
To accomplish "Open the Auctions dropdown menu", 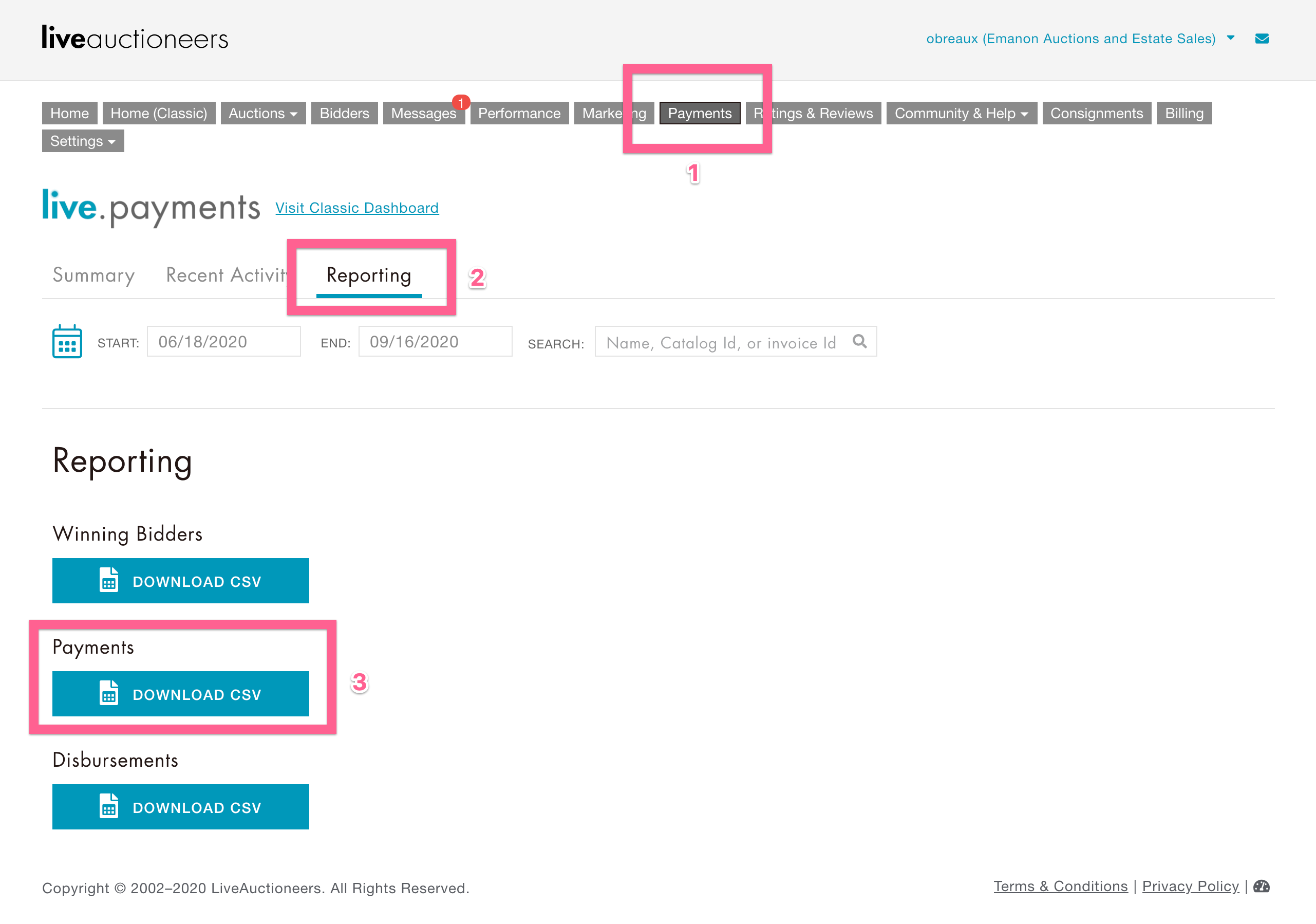I will (263, 113).
